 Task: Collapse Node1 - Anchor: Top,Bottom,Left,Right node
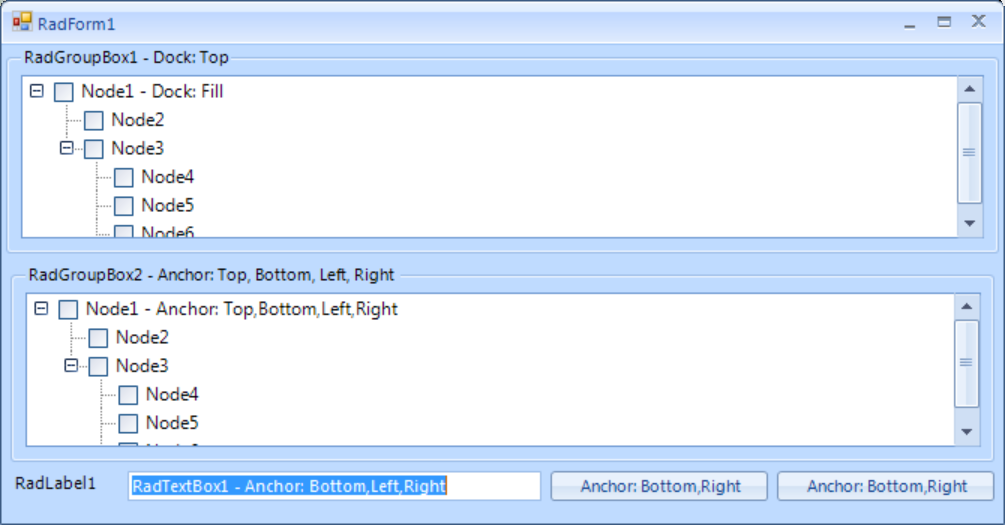click(41, 309)
